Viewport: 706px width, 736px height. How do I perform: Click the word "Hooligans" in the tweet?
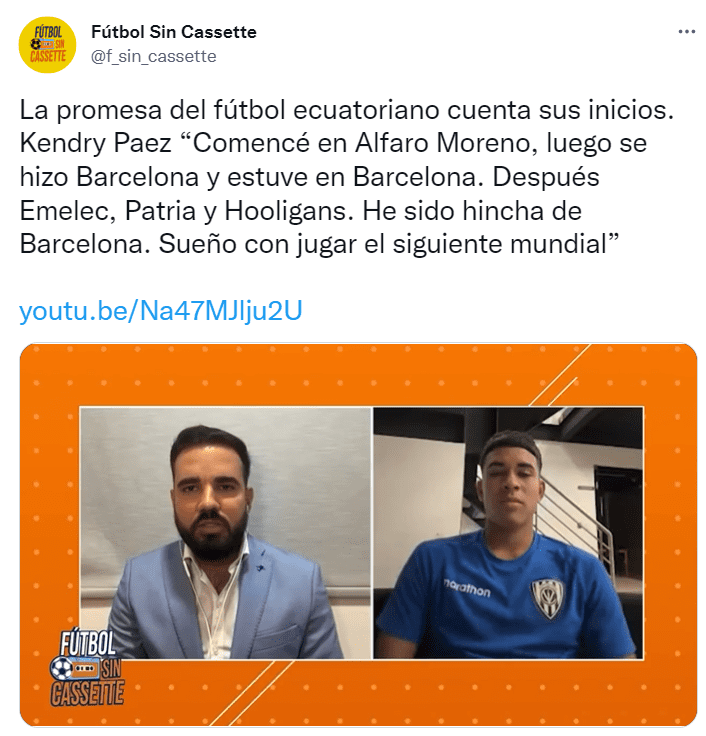coord(289,211)
